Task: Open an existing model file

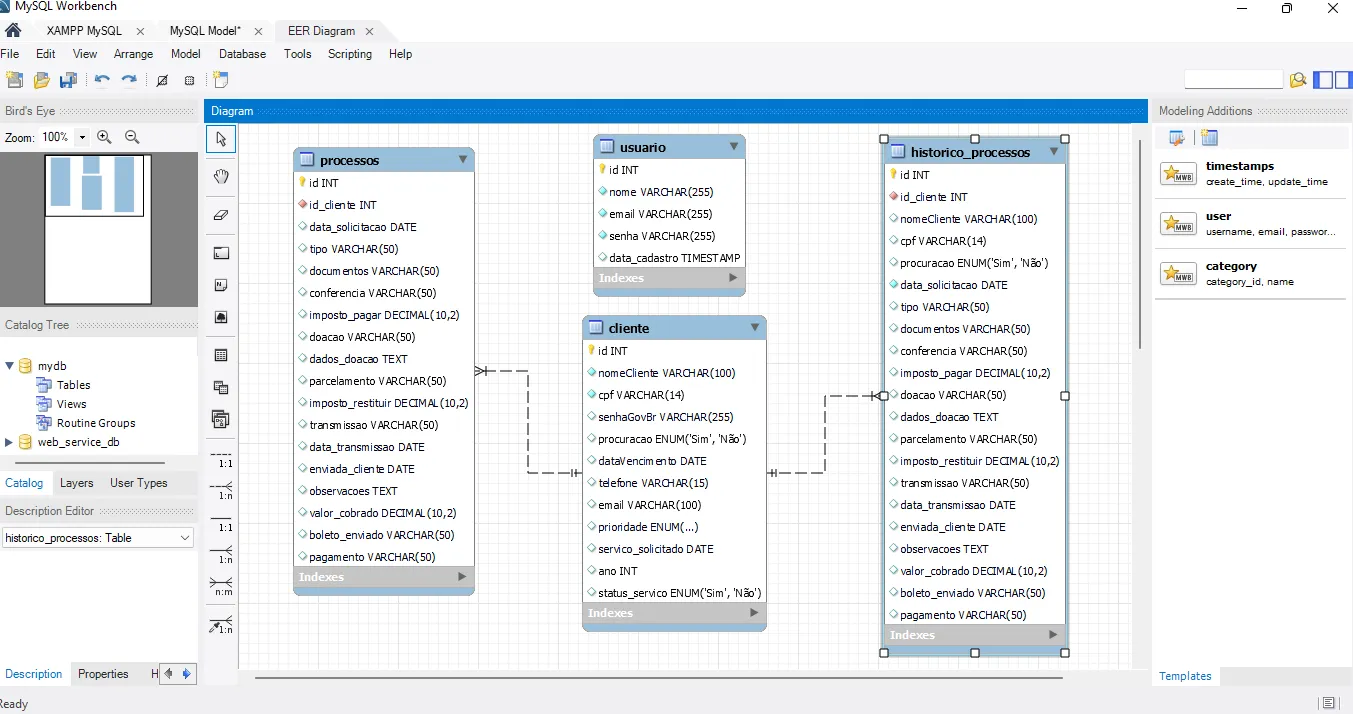Action: tap(42, 80)
